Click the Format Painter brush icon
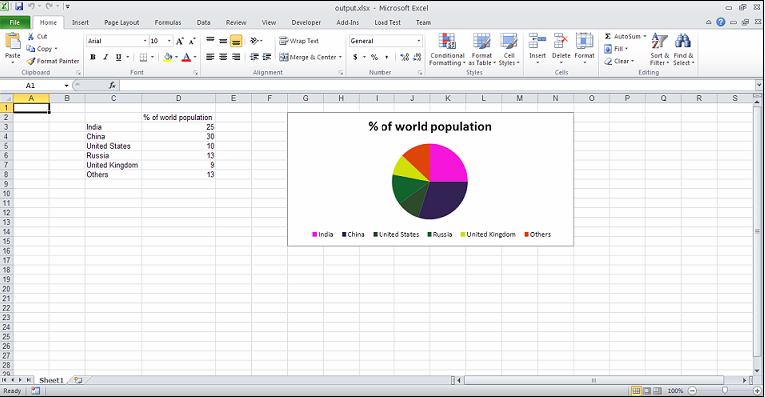Screen dimensions: 765x397 click(x=31, y=61)
